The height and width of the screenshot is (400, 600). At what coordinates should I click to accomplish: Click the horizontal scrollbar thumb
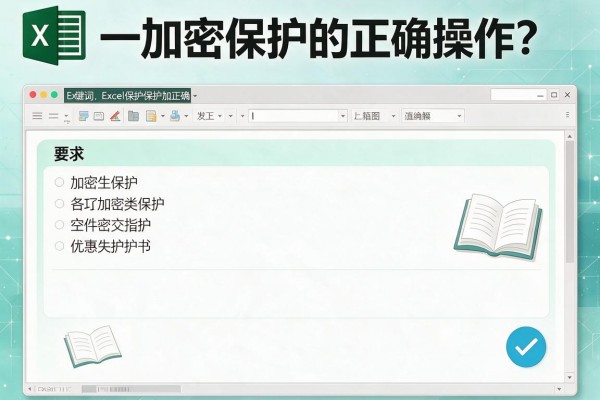pos(131,389)
